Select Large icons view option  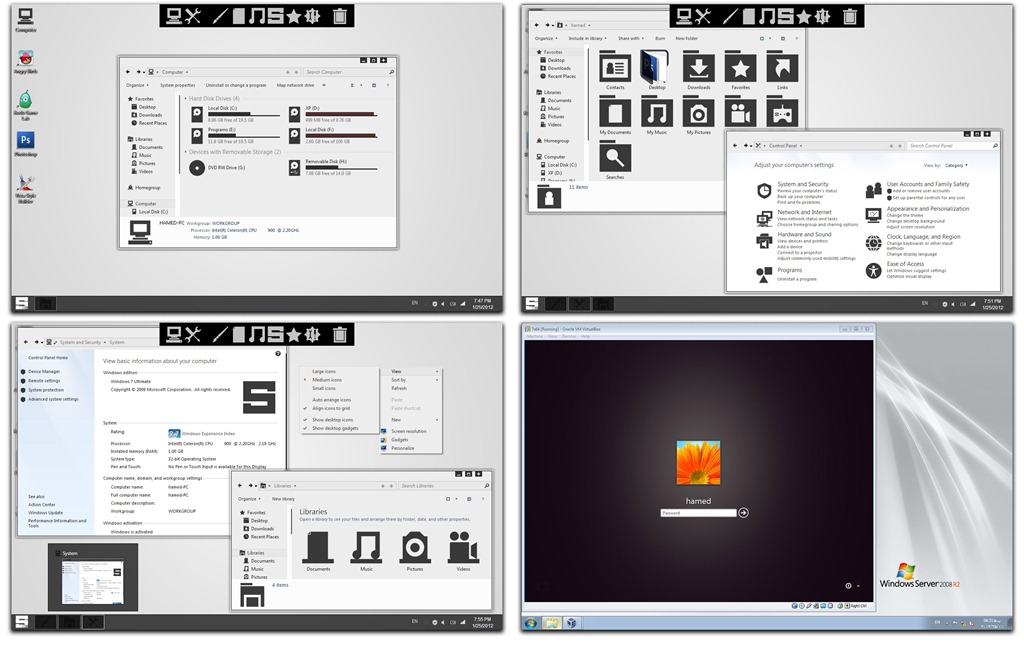point(324,371)
